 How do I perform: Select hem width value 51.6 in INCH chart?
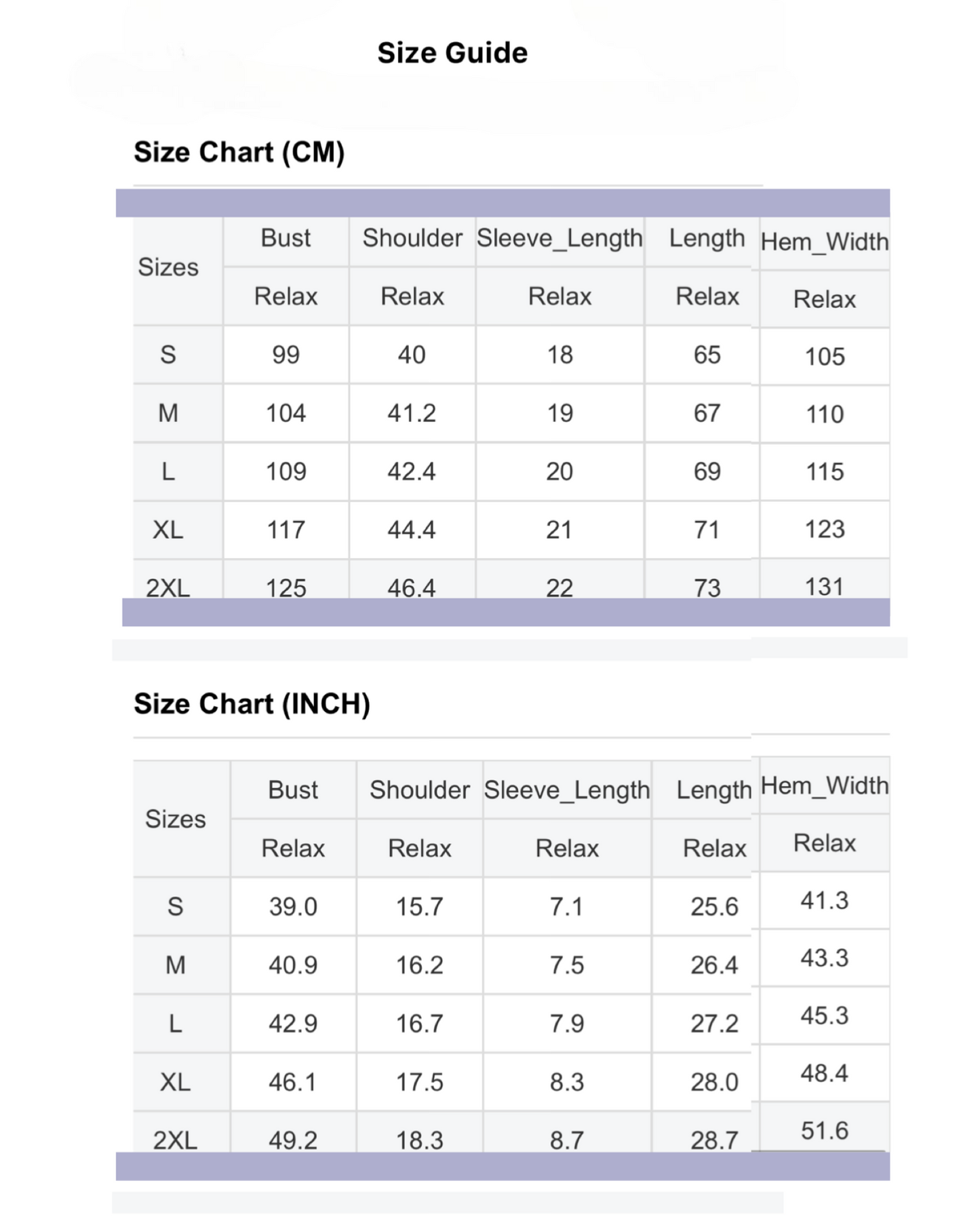pos(824,1131)
